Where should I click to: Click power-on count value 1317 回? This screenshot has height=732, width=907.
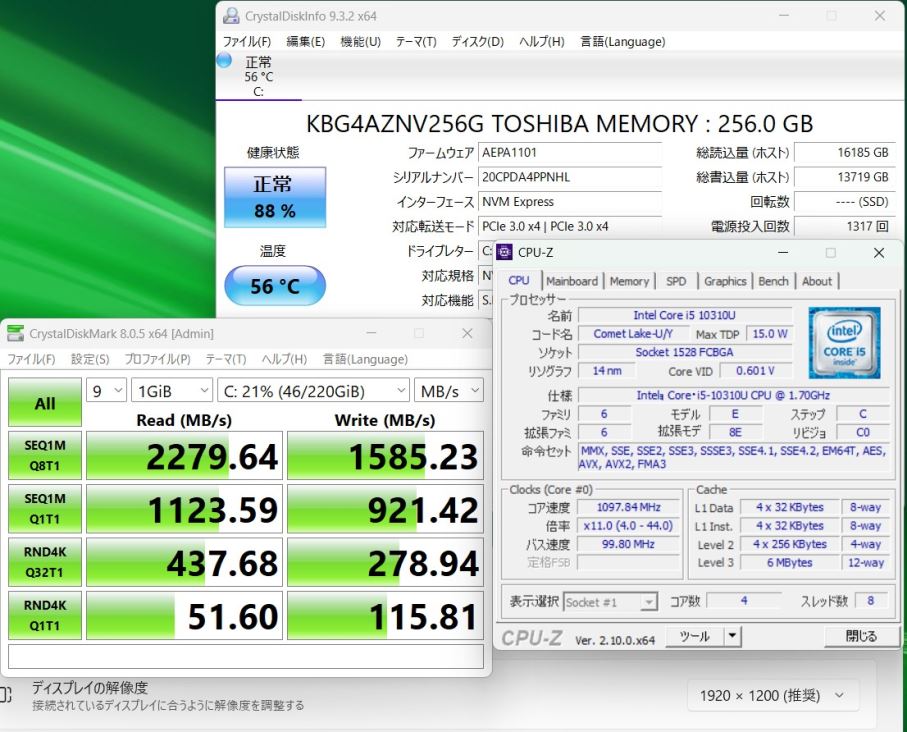coord(844,226)
